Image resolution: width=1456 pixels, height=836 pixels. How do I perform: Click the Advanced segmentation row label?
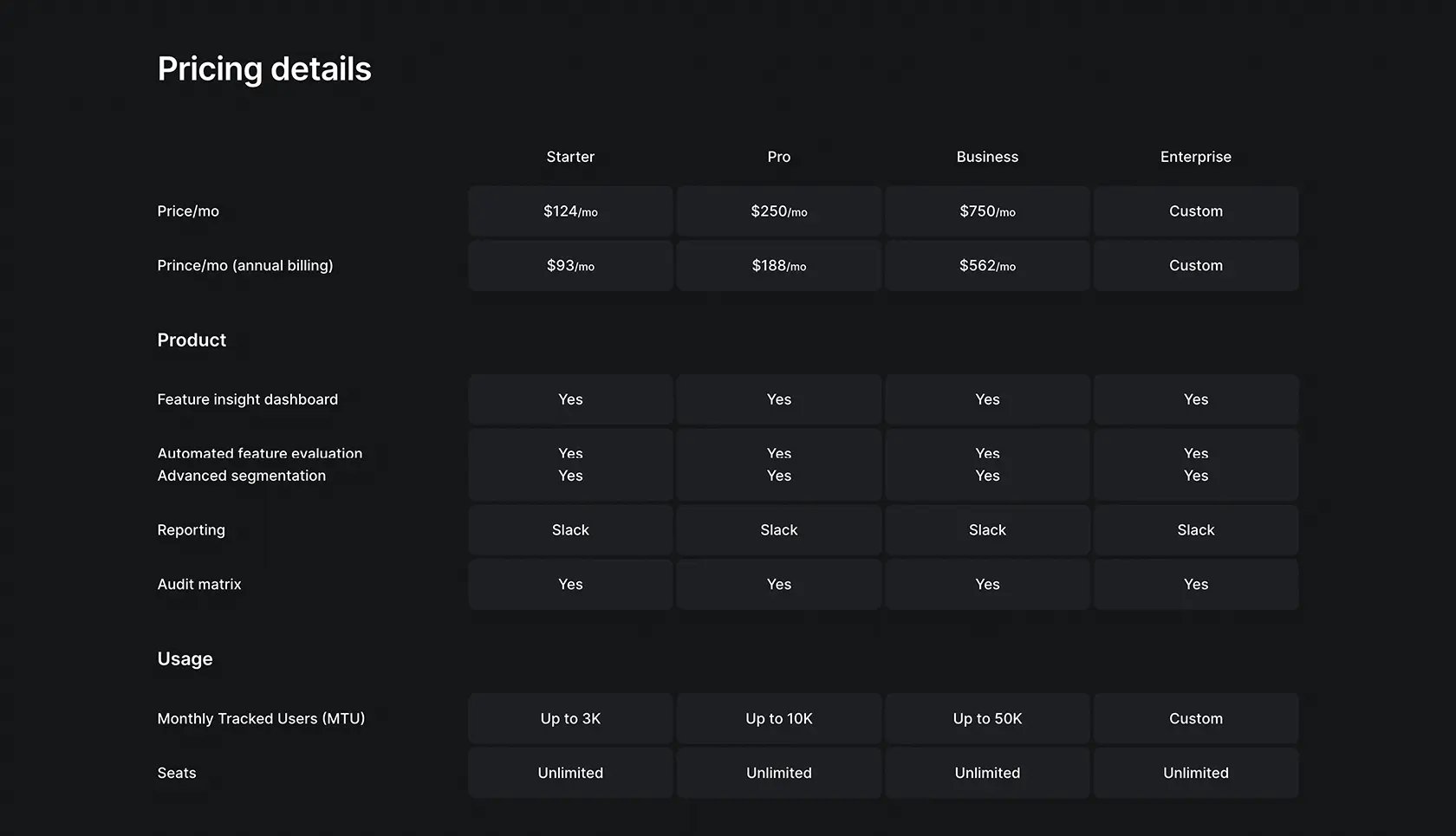click(x=242, y=476)
